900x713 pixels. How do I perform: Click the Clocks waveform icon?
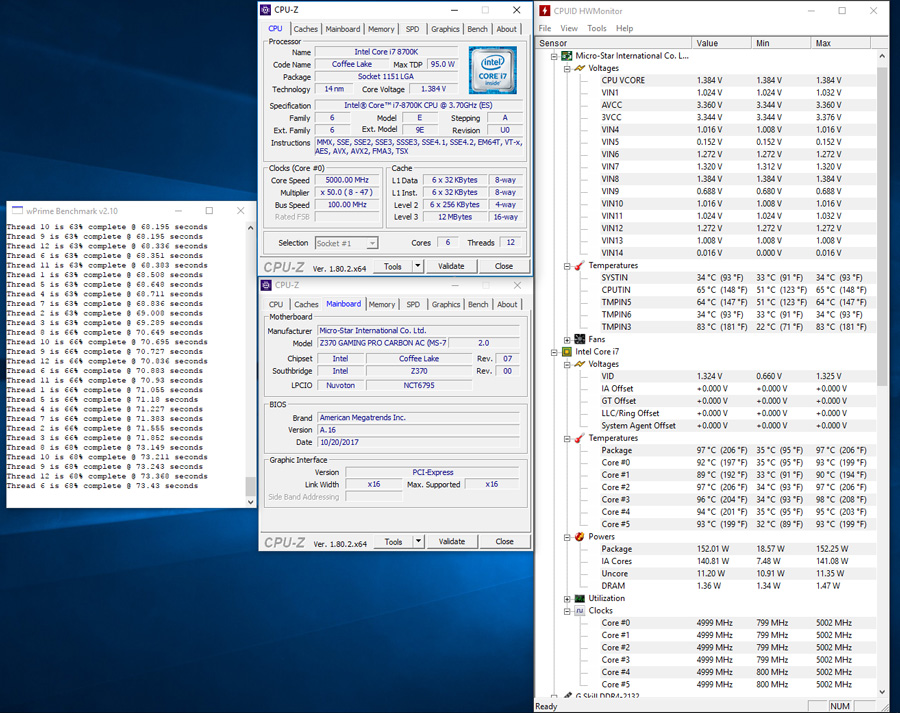click(x=579, y=610)
